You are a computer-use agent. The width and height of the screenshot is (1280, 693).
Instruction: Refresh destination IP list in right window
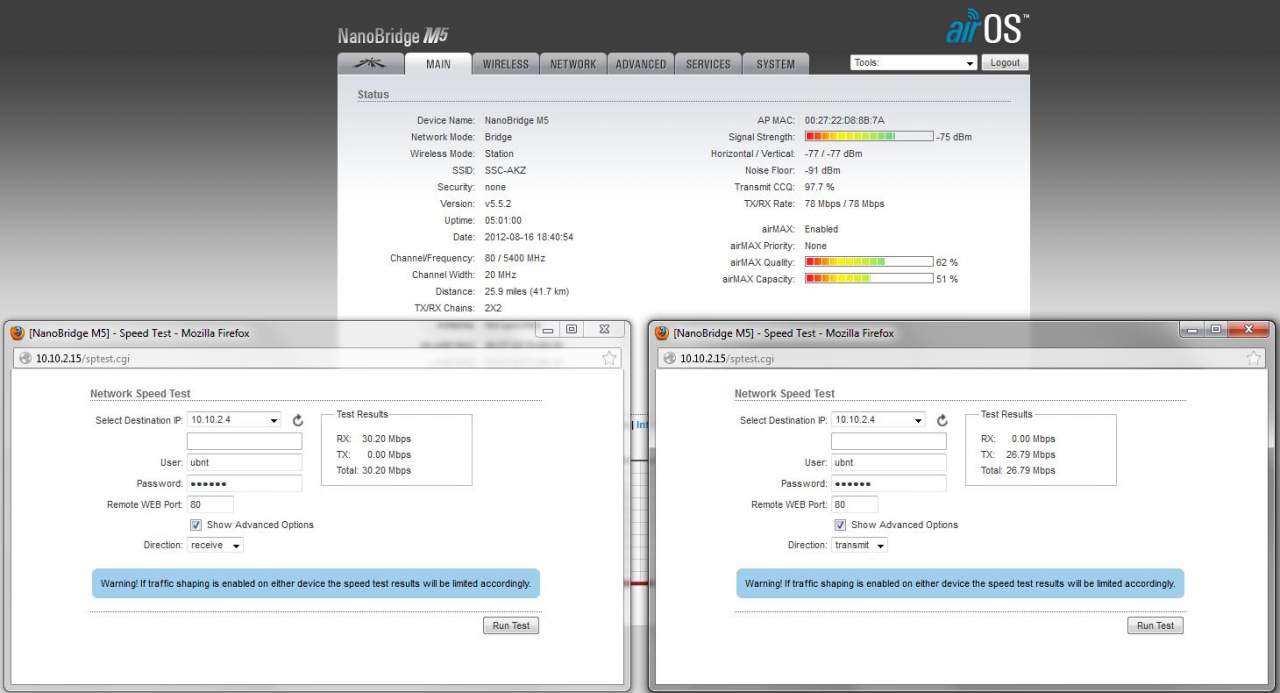tap(942, 421)
